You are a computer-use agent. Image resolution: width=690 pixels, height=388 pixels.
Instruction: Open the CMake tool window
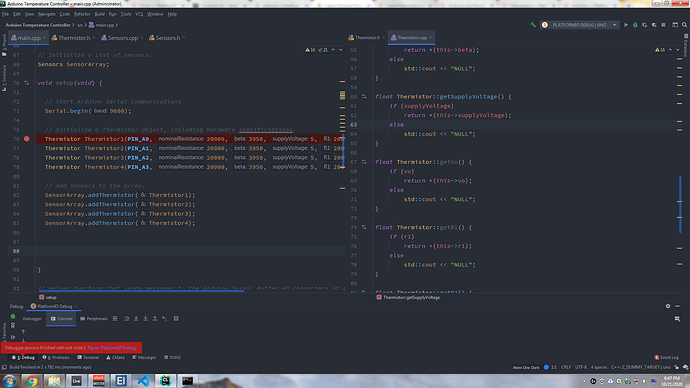point(115,358)
